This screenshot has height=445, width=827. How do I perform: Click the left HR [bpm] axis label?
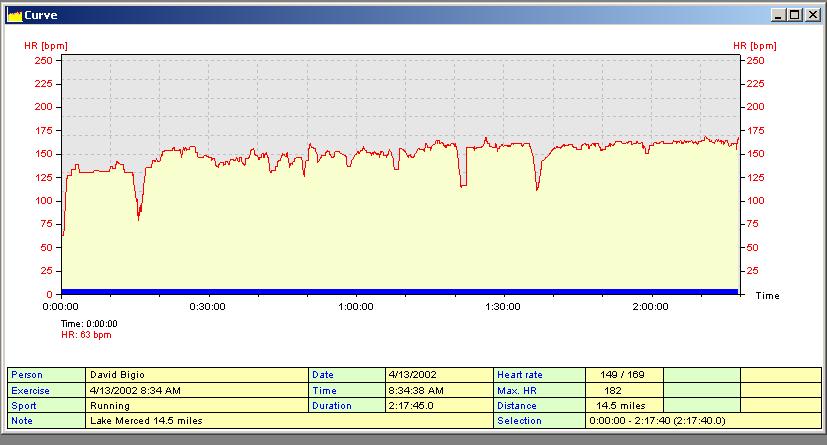coord(44,46)
